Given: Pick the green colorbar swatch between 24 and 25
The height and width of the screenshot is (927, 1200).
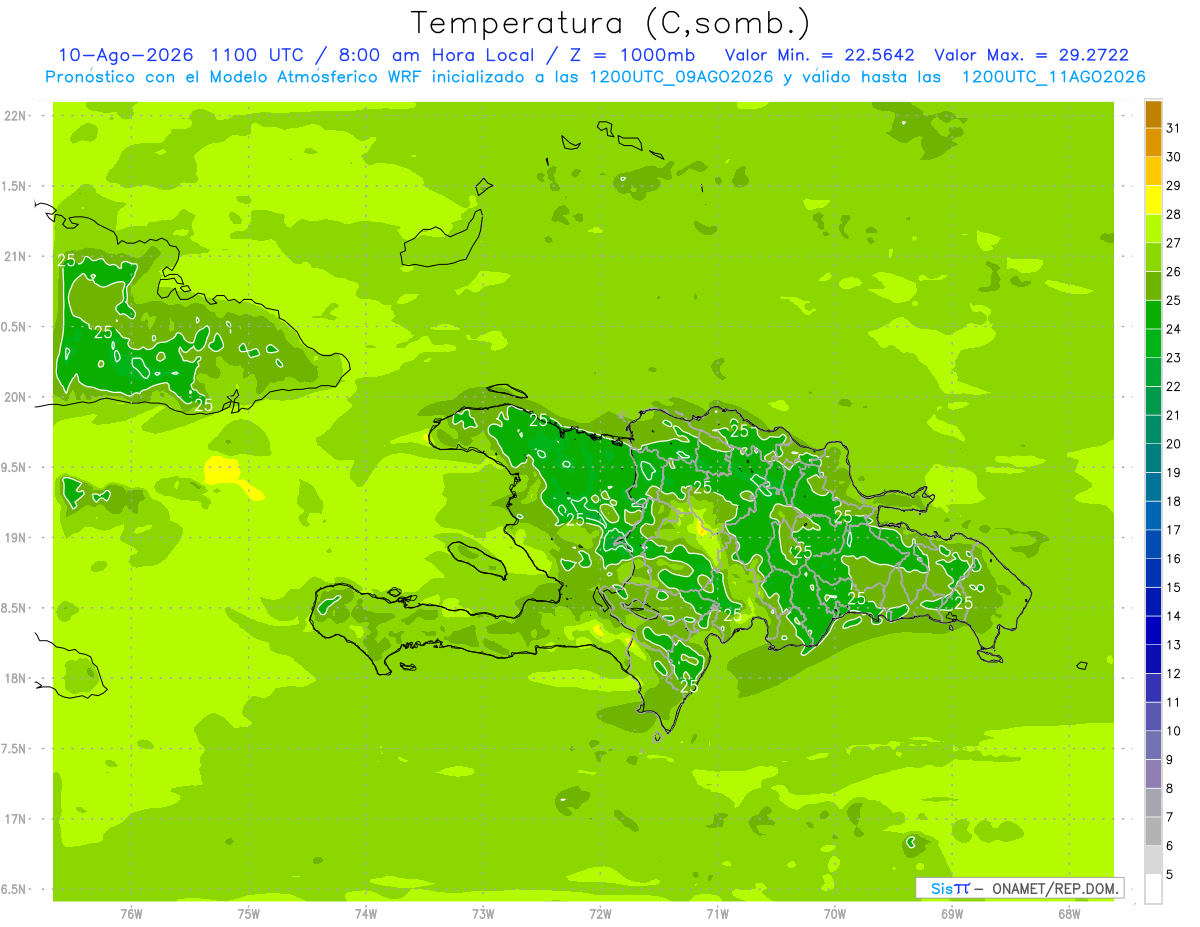Looking at the screenshot, I should point(1153,315).
